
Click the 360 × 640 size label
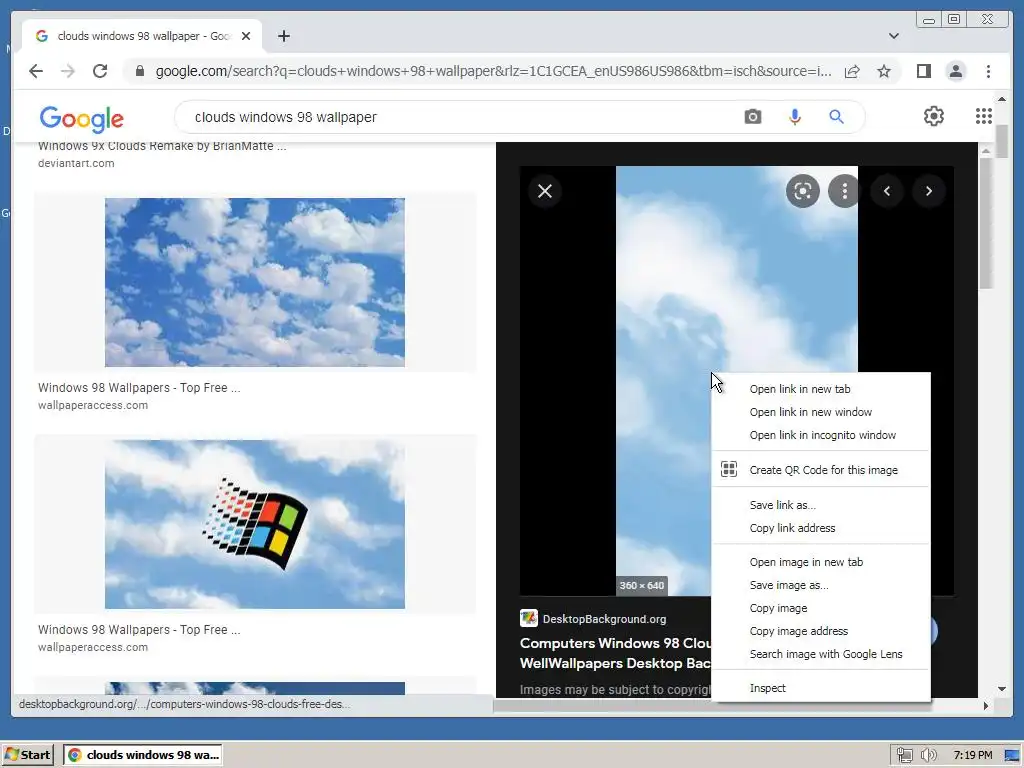(x=642, y=585)
